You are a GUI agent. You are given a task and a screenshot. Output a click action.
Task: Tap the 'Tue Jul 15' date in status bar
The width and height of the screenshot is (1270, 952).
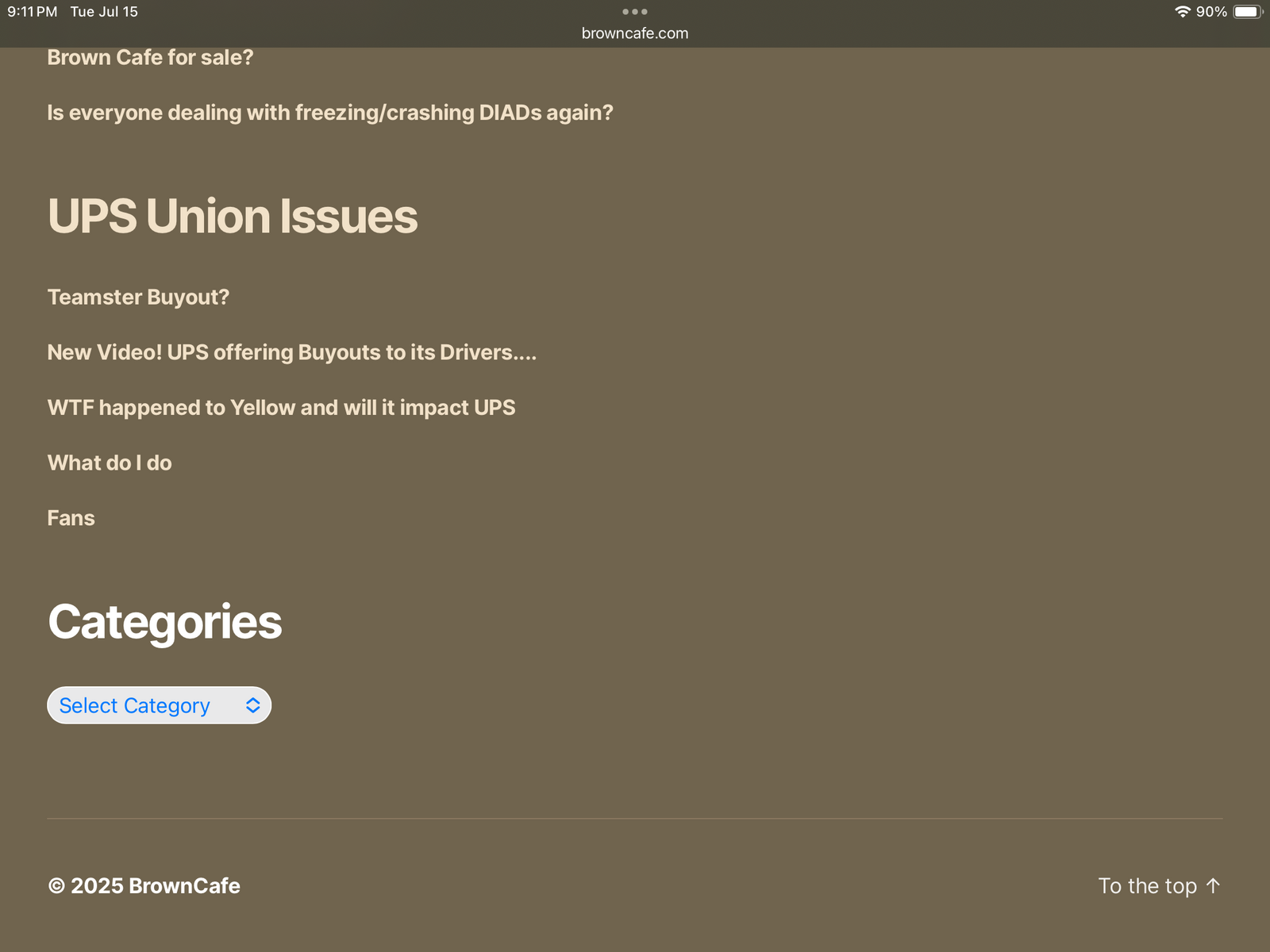[x=104, y=12]
